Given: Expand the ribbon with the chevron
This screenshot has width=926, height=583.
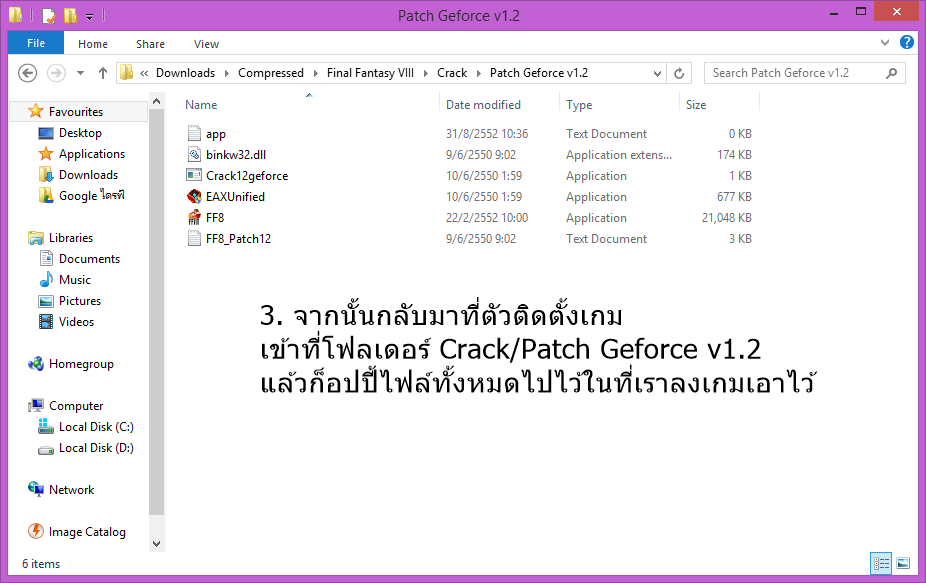Looking at the screenshot, I should tap(884, 43).
